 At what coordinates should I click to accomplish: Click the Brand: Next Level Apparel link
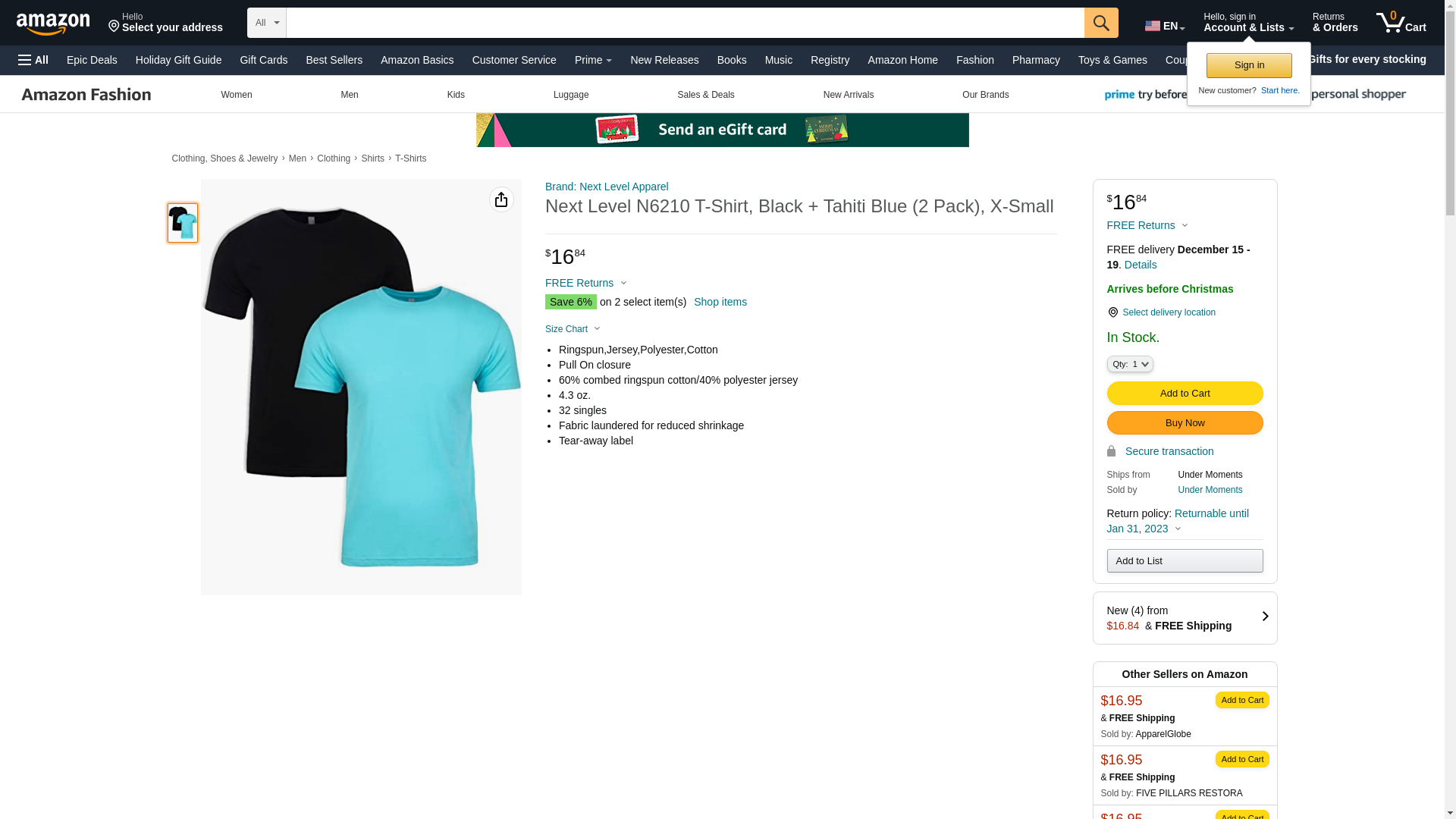click(x=606, y=187)
